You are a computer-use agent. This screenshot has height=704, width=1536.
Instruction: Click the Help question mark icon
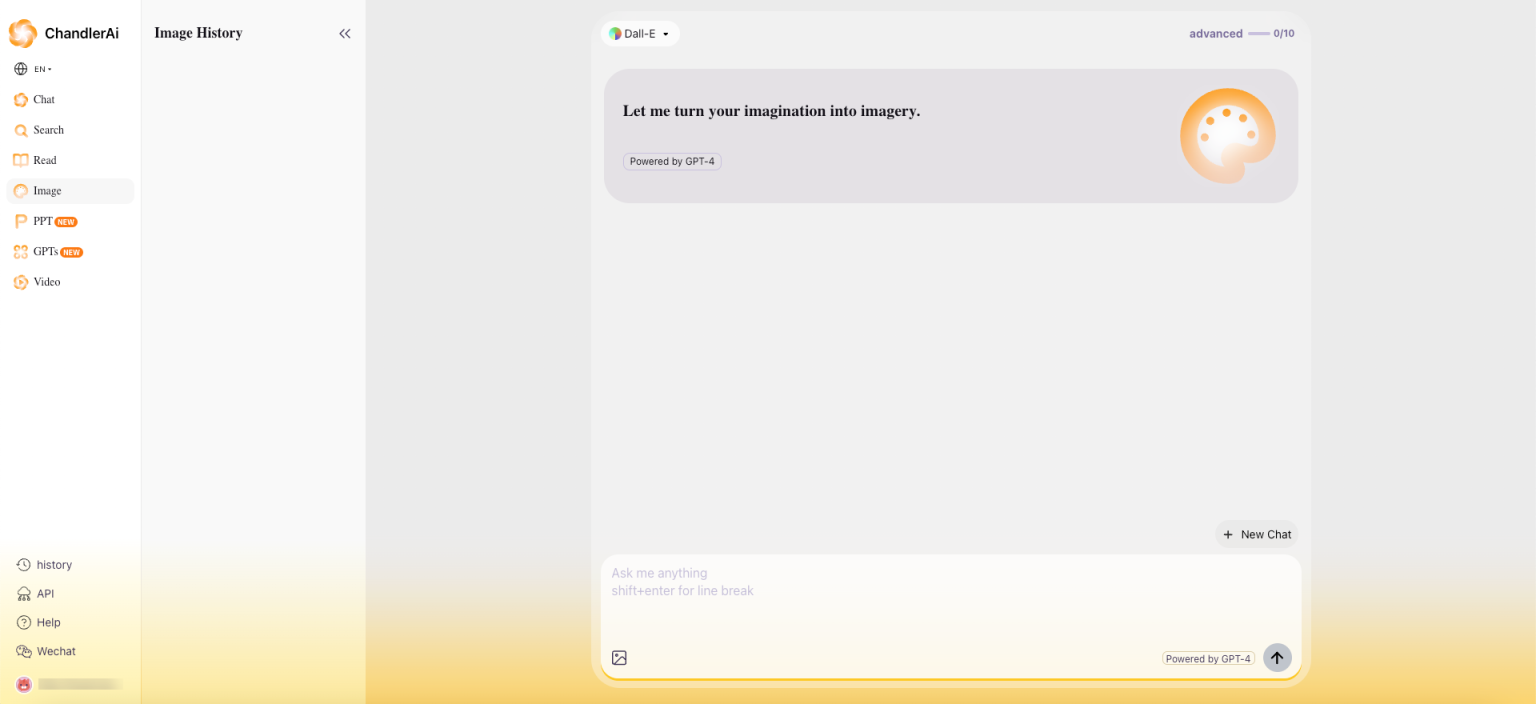(24, 622)
